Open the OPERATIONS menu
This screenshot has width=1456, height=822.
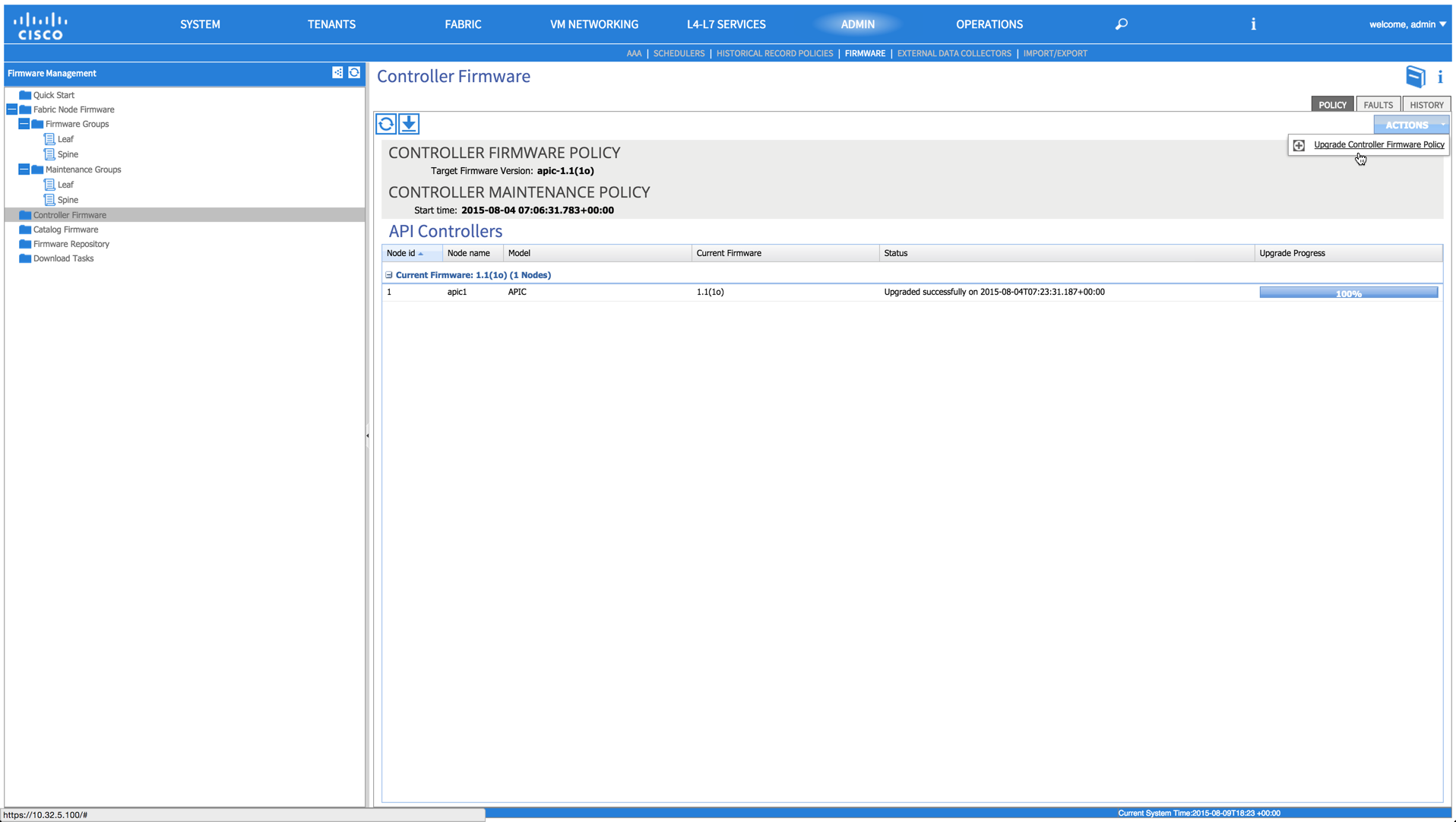click(989, 24)
